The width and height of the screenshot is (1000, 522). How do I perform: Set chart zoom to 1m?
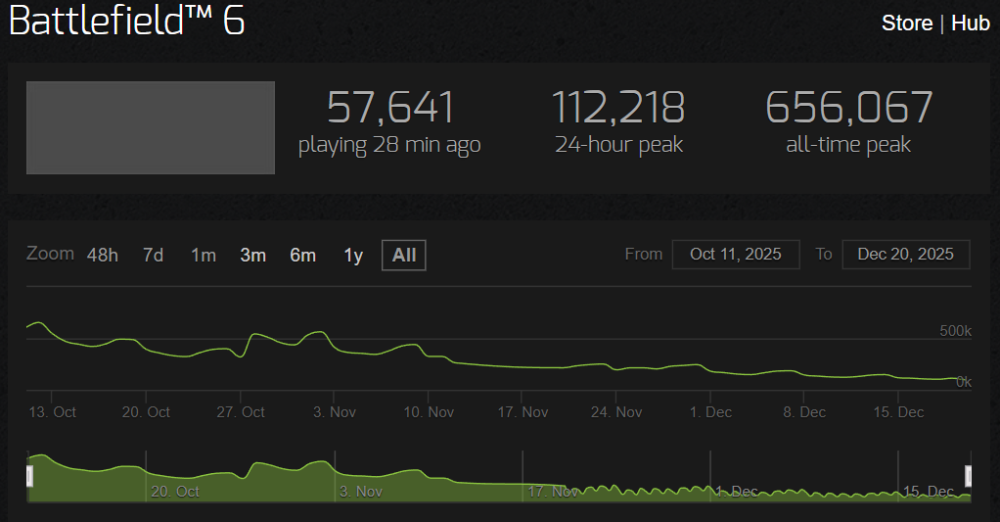pyautogui.click(x=203, y=255)
